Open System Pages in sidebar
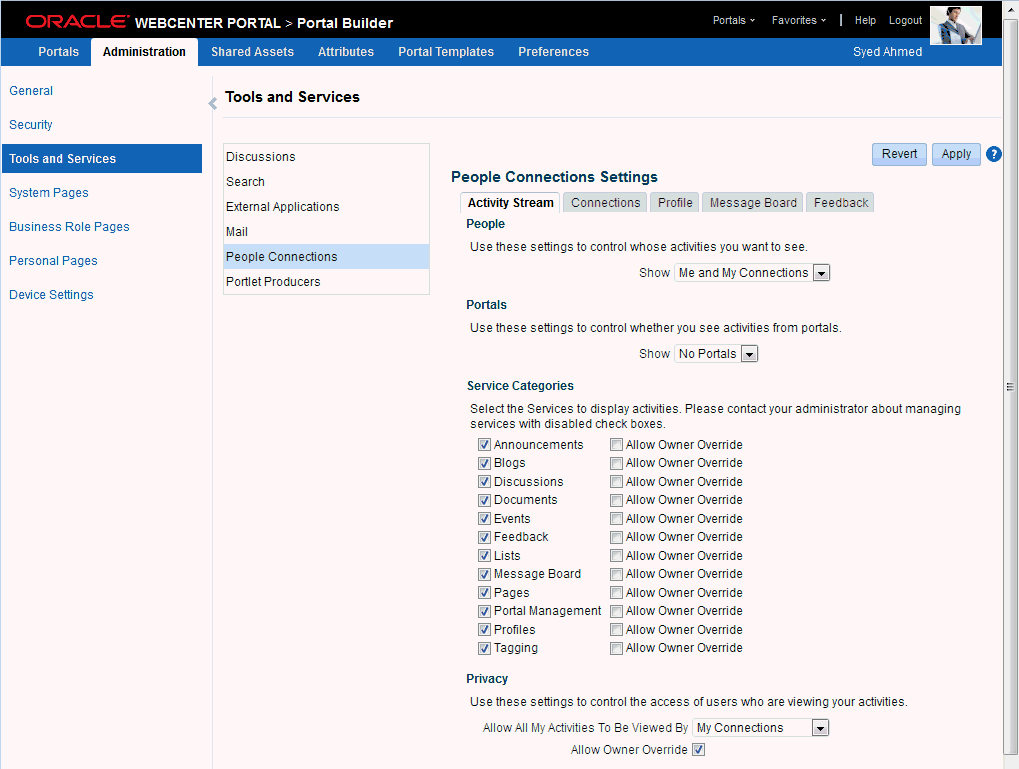 49,193
